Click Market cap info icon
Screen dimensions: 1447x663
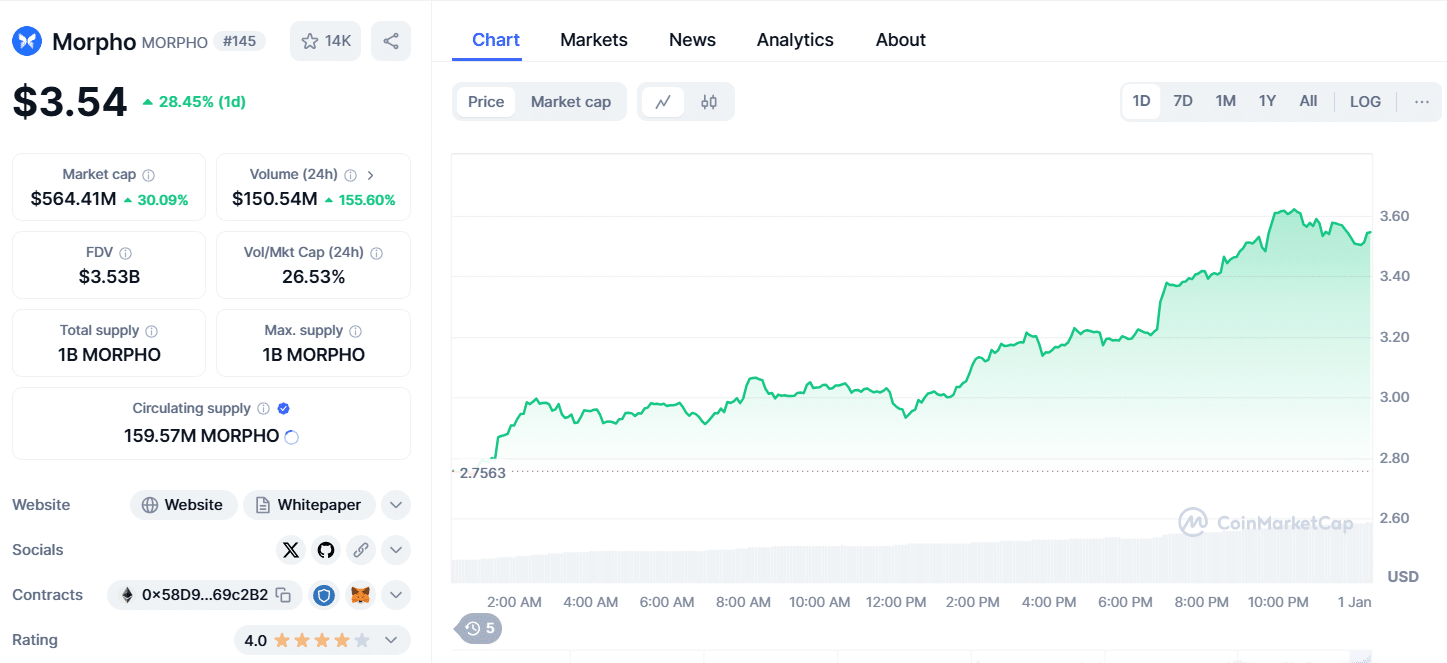(148, 175)
